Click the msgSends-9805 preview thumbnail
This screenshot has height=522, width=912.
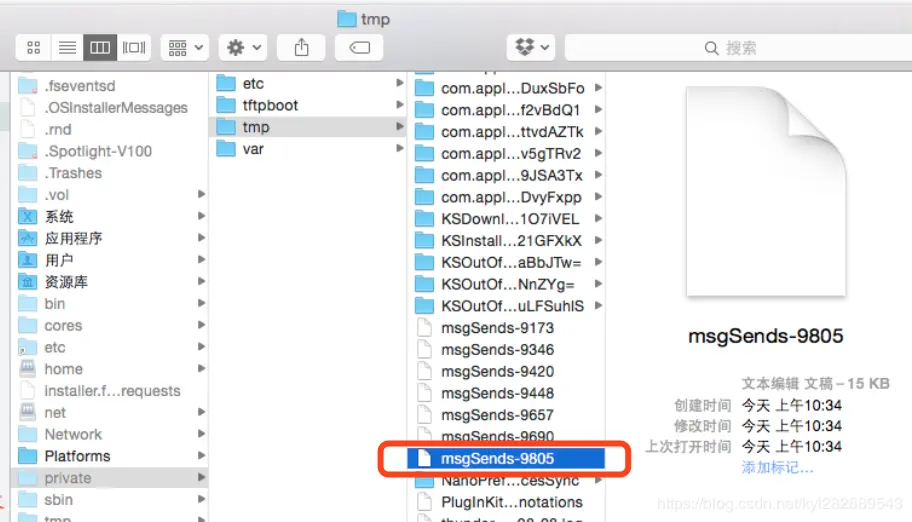click(766, 191)
